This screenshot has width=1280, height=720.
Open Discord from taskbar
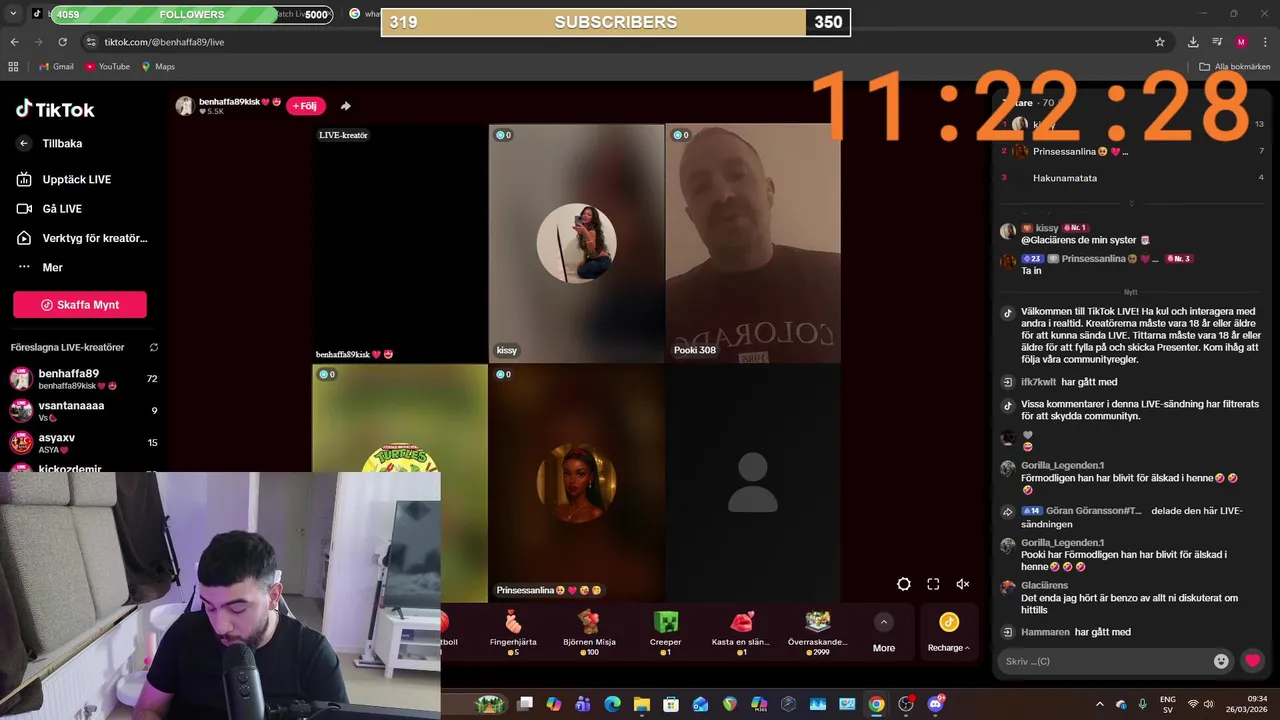[x=936, y=704]
